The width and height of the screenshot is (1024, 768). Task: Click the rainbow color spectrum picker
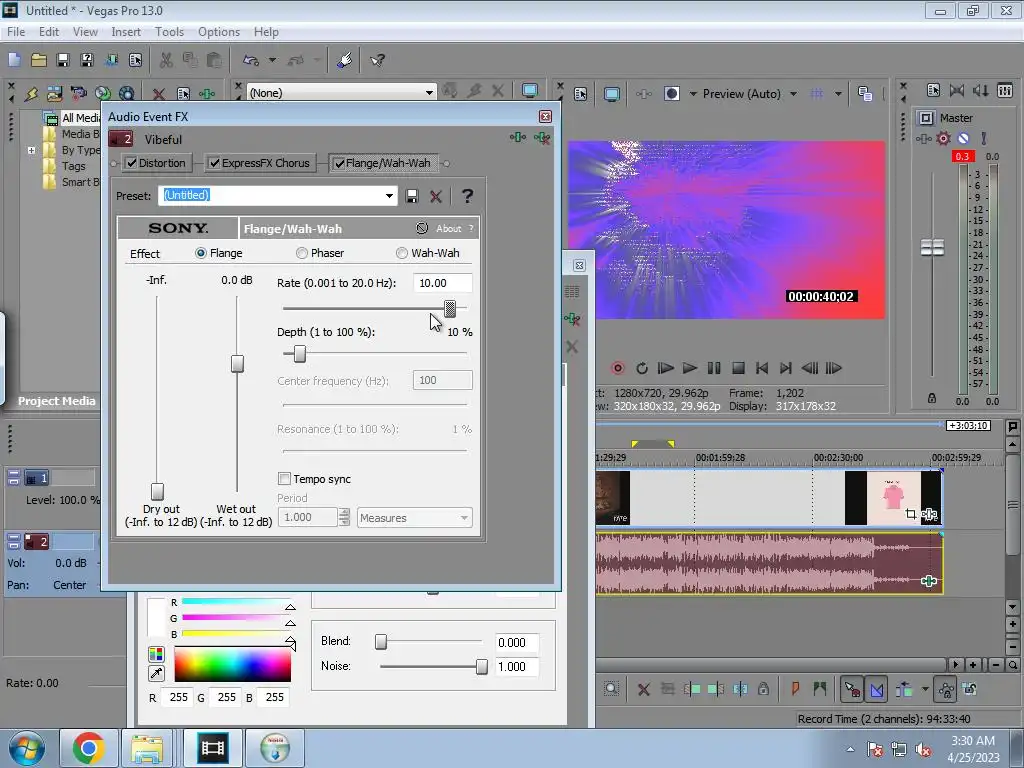232,665
